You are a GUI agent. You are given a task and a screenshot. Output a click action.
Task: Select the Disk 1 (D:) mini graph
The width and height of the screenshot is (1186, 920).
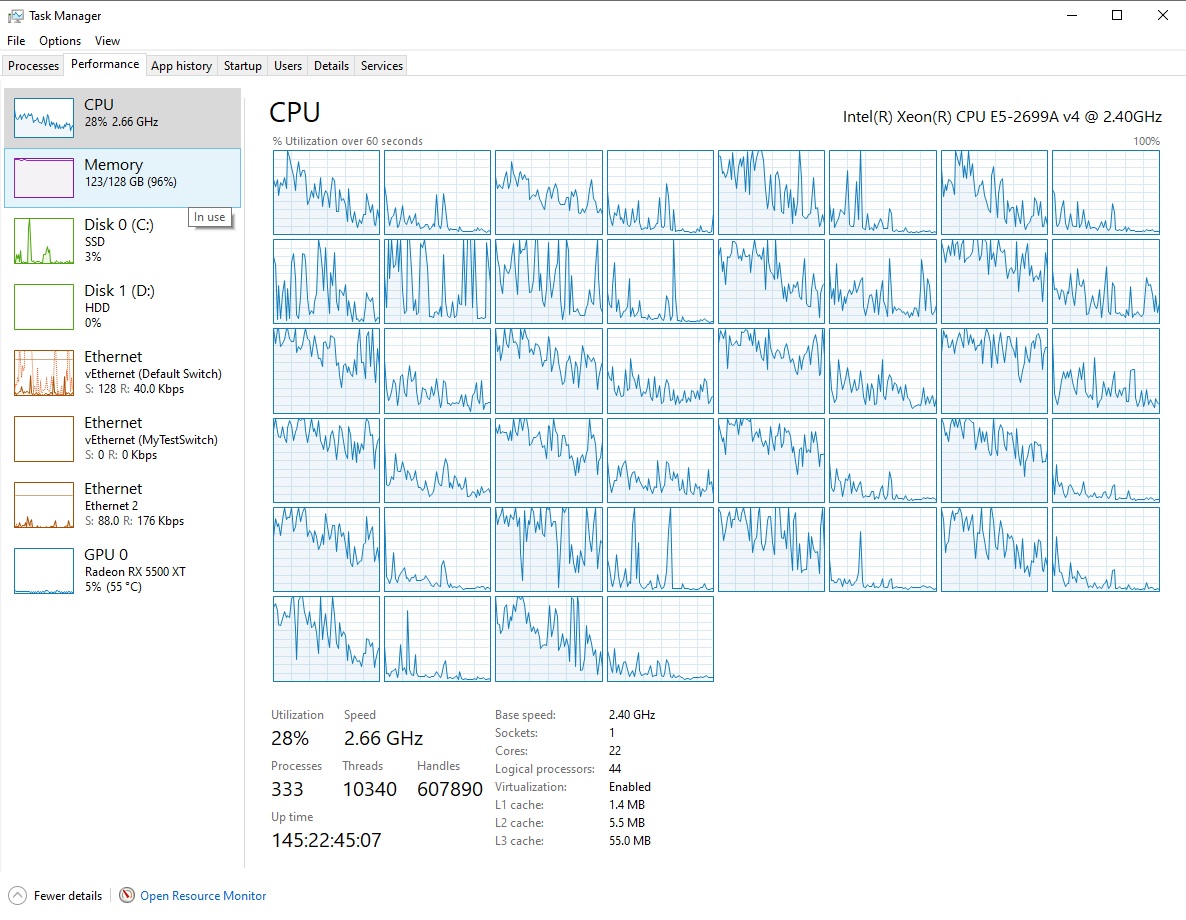pyautogui.click(x=44, y=306)
